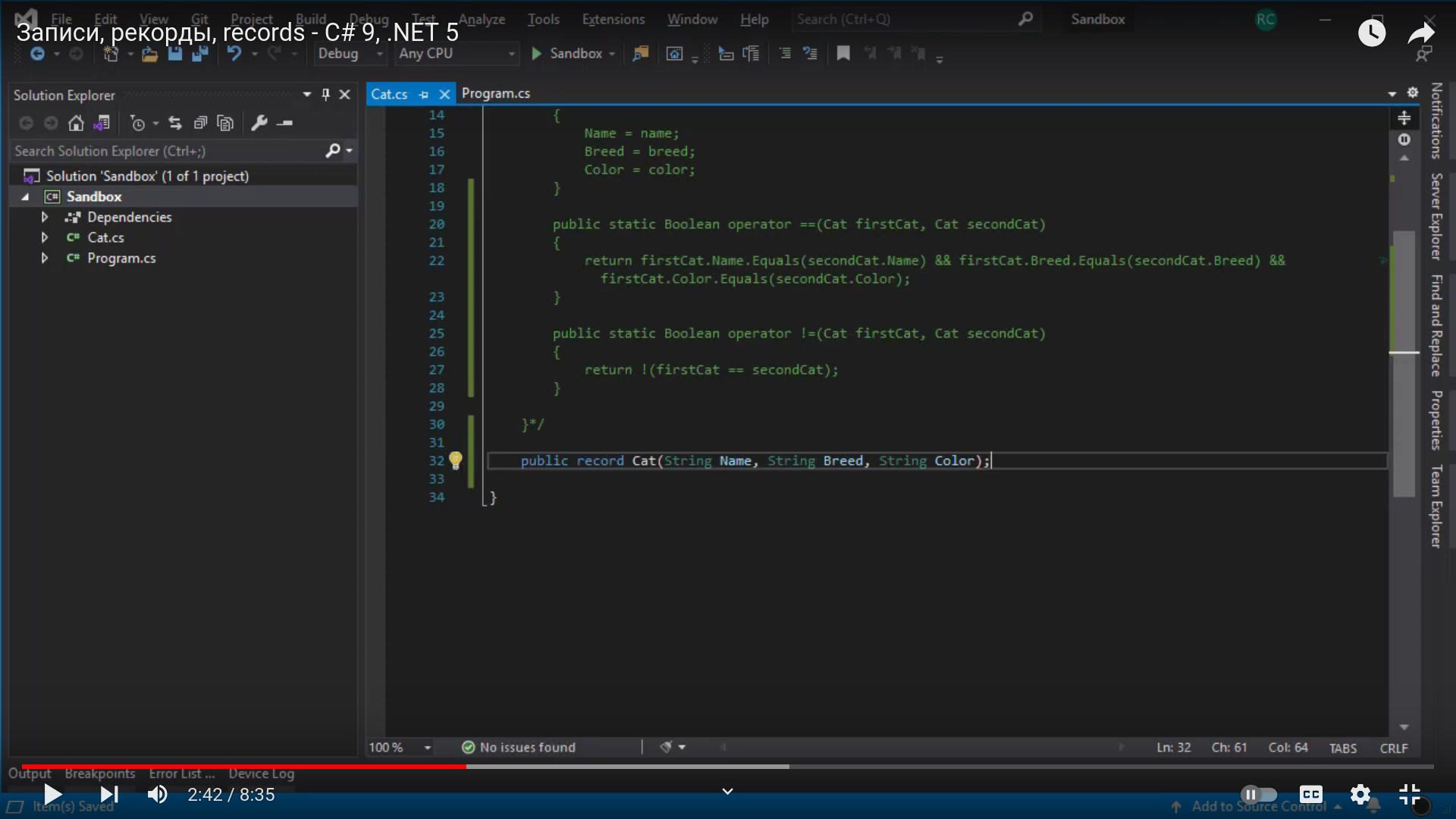Click the Undo arrow in toolbar
Viewport: 1456px width, 819px height.
coord(234,53)
